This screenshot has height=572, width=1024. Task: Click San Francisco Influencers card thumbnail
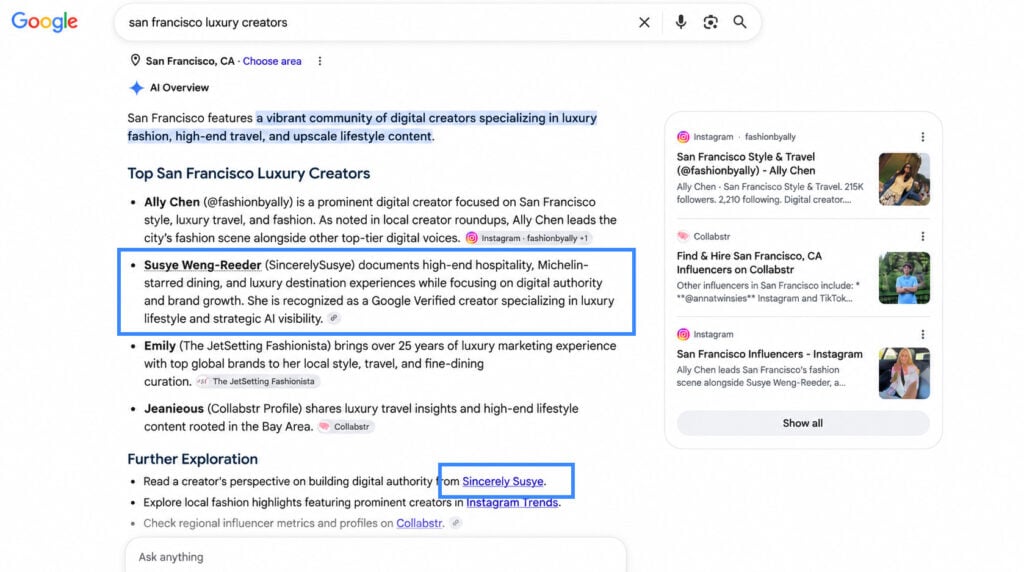[x=904, y=373]
